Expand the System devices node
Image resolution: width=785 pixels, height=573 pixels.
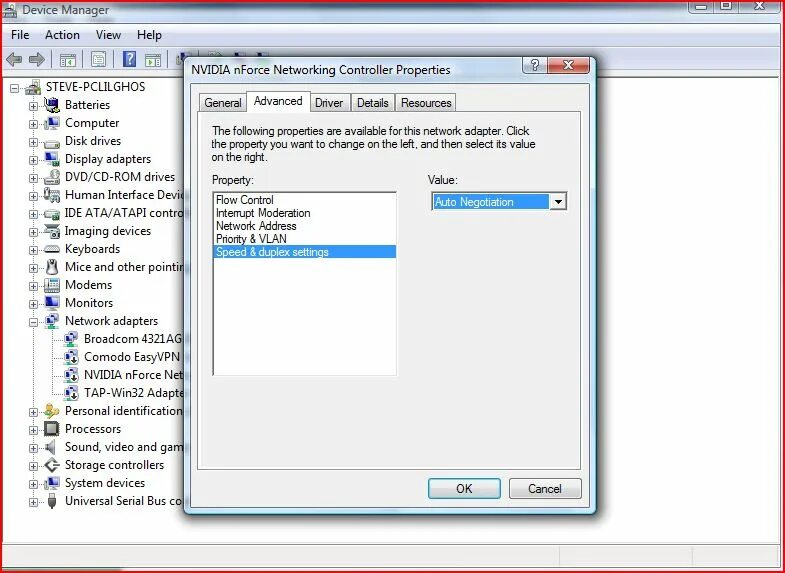tap(33, 484)
